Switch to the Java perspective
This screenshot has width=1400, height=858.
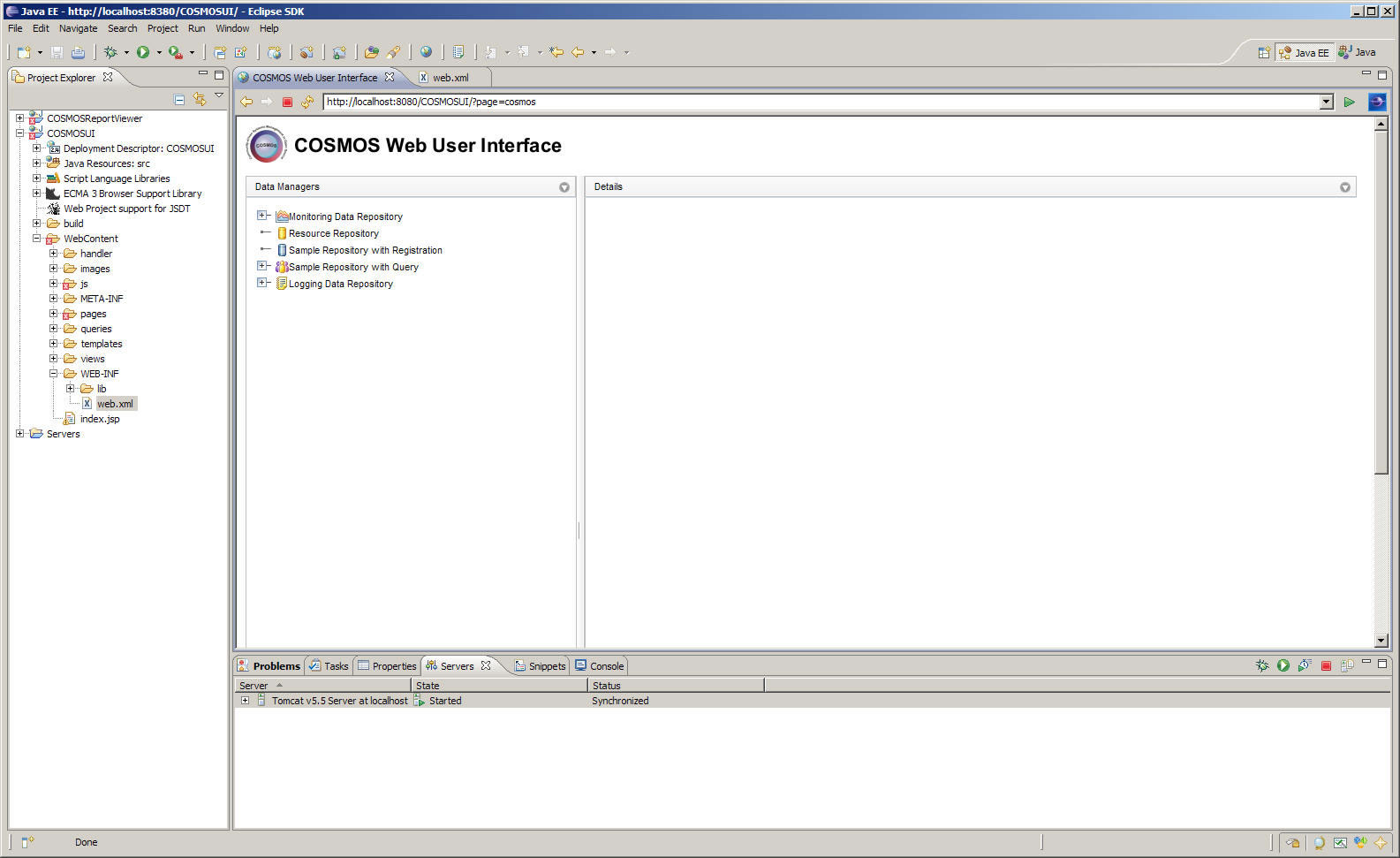point(1357,52)
